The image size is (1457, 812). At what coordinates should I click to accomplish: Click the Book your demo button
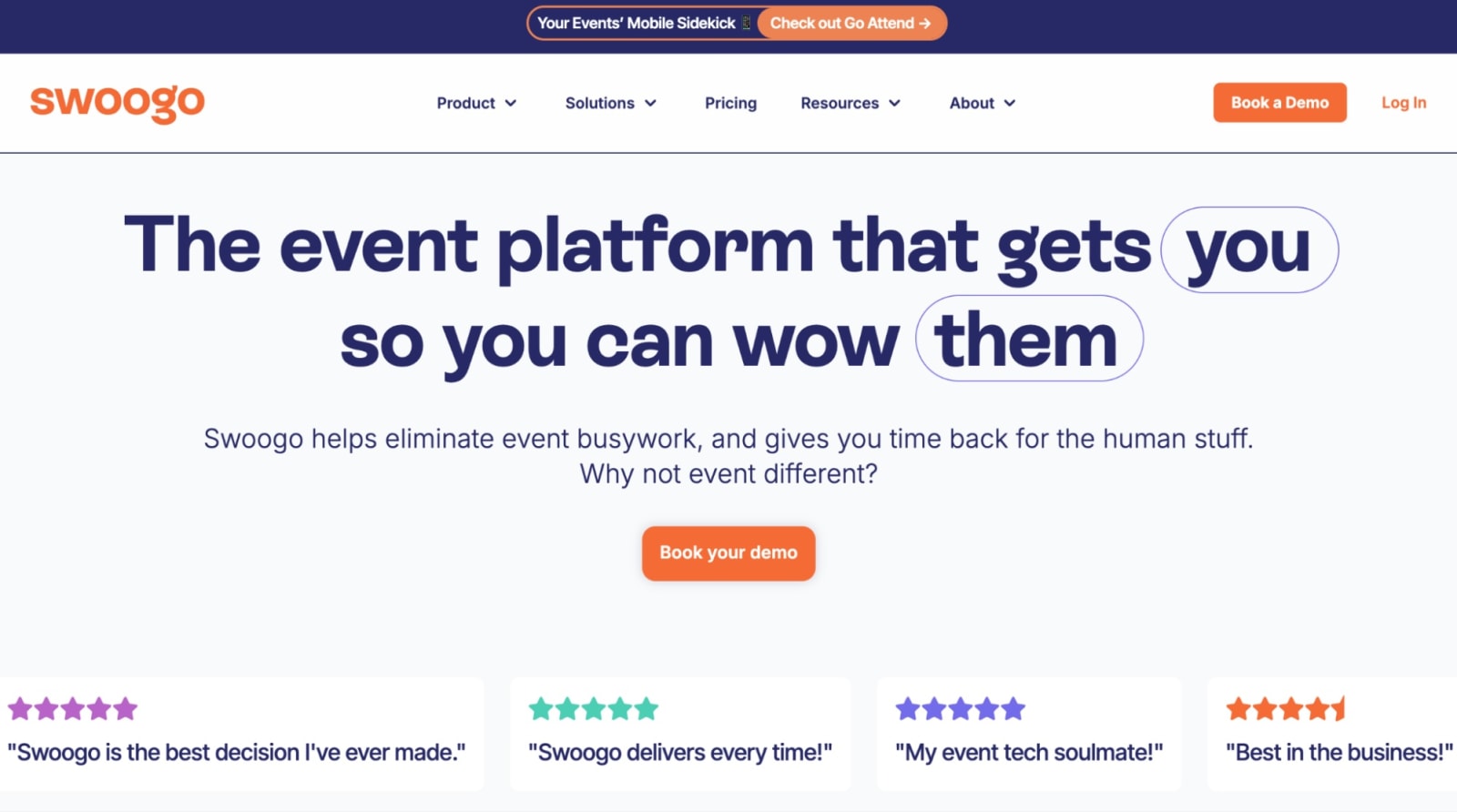728,553
